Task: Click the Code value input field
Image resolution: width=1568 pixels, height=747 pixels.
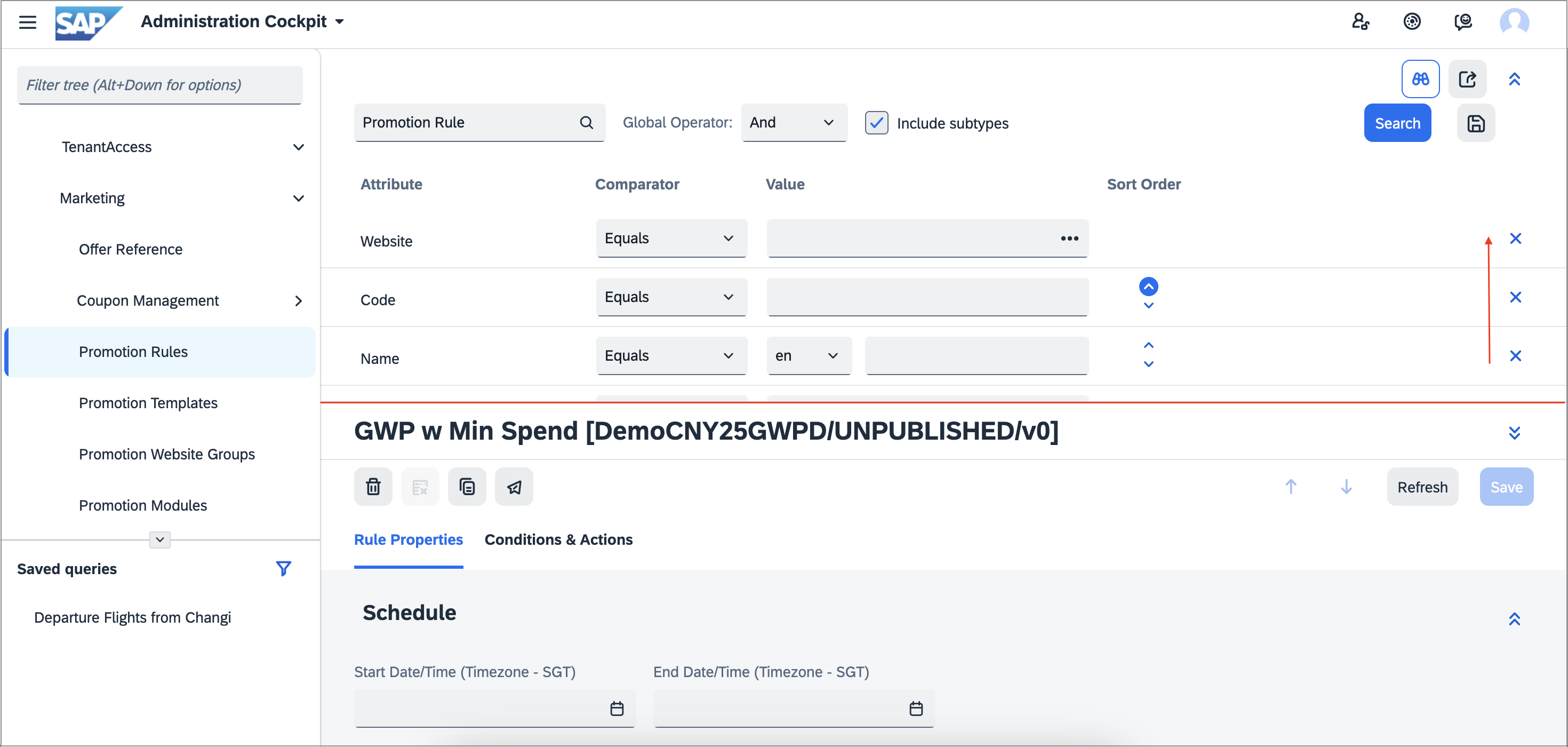Action: 927,297
